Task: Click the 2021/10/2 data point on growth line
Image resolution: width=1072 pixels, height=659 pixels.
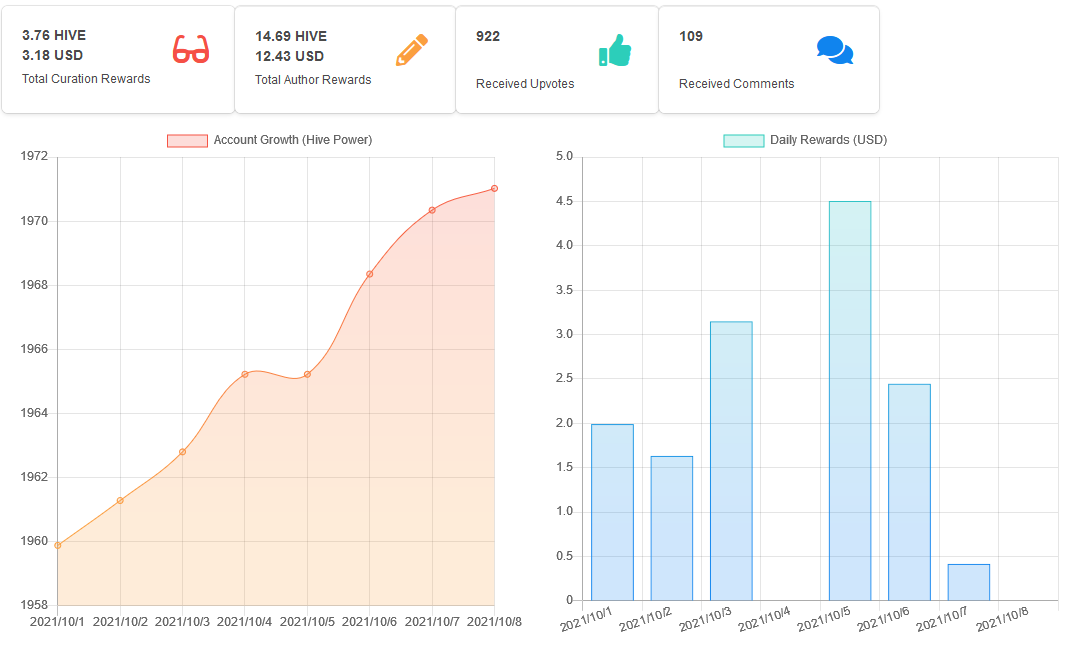Action: click(x=120, y=500)
